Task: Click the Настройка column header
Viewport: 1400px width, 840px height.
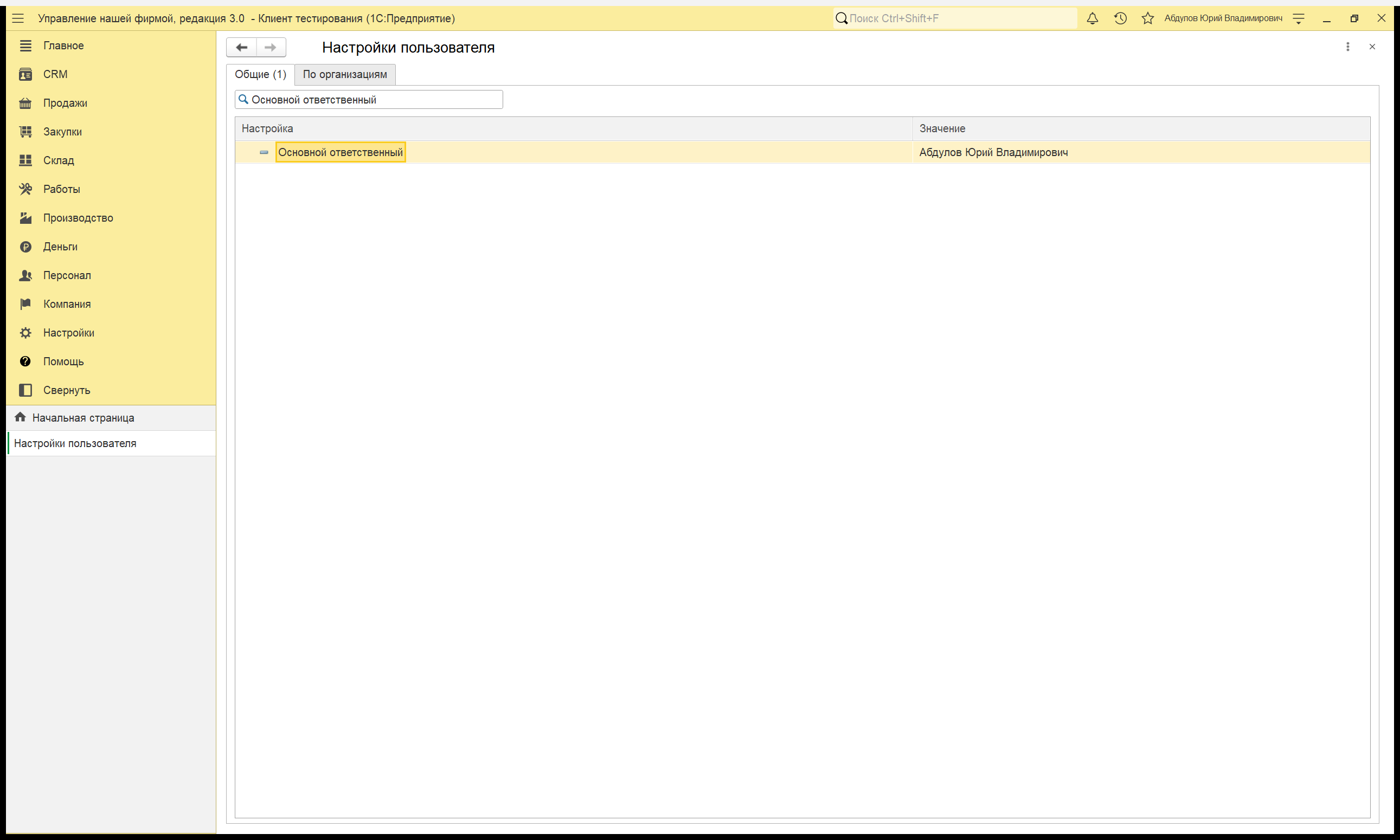Action: click(574, 128)
